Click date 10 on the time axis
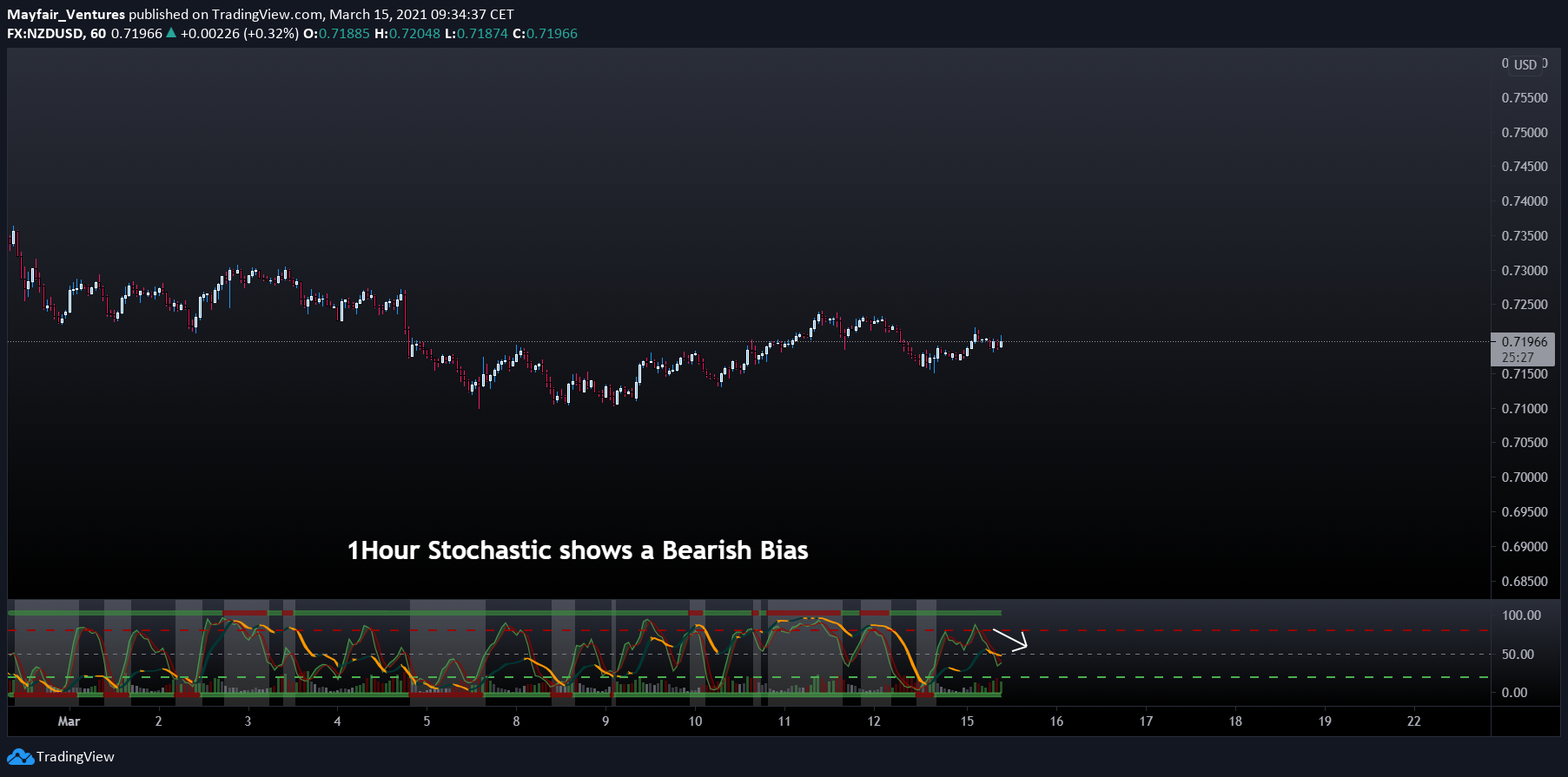This screenshot has height=777, width=1568. pyautogui.click(x=695, y=721)
